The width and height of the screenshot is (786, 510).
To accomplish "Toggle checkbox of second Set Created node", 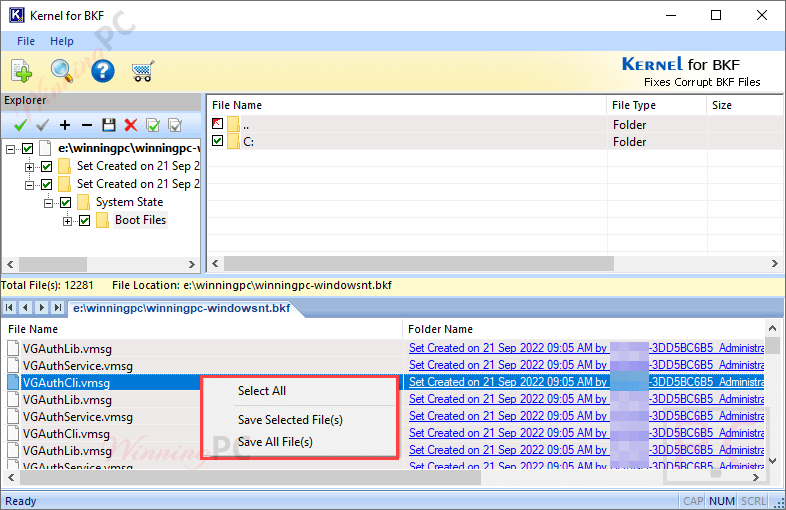I will pyautogui.click(x=47, y=185).
